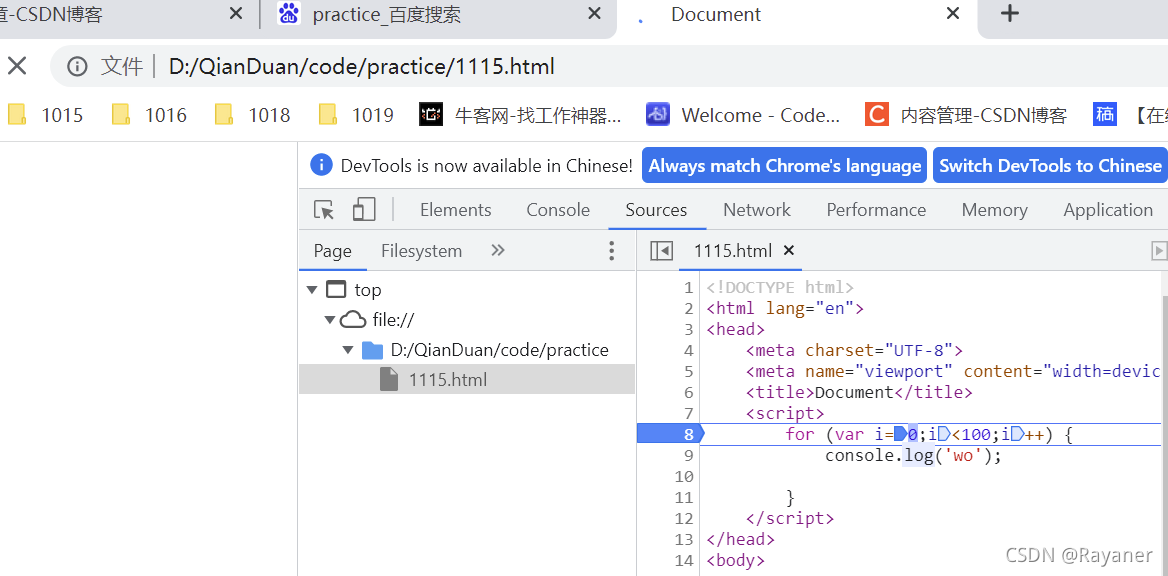Click the console.log('wo') code line
Screen dimensions: 1168x576
click(913, 455)
